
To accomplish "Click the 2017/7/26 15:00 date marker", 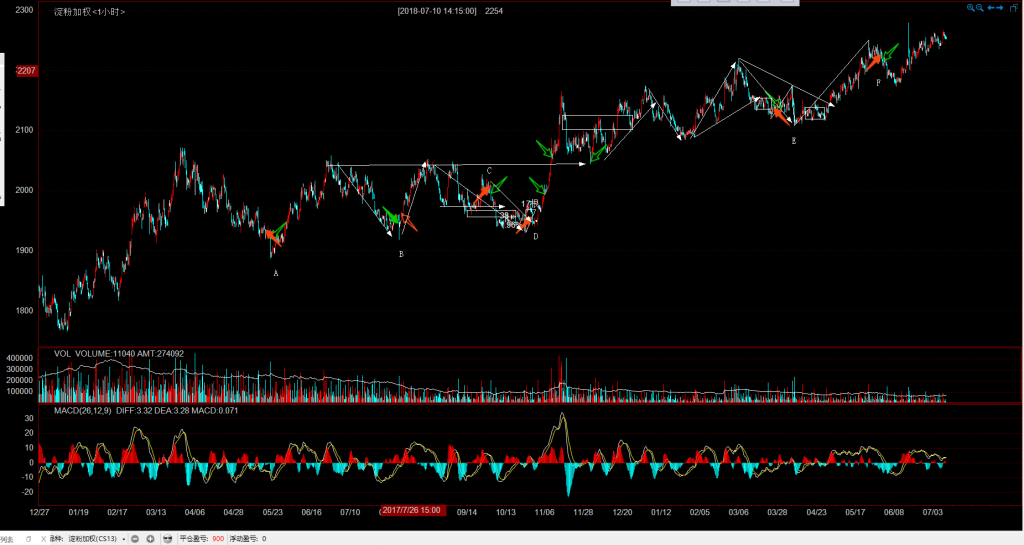I will point(412,511).
